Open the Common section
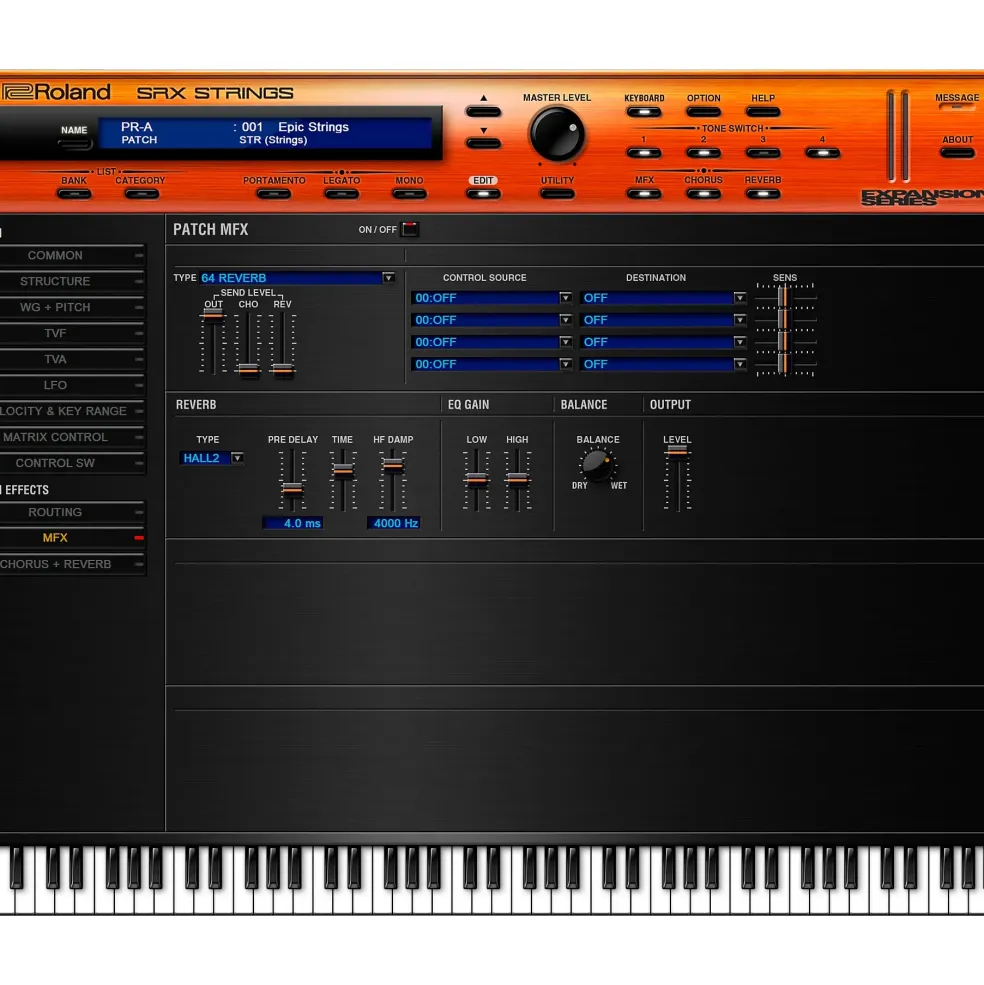The image size is (984, 985). tap(72, 256)
